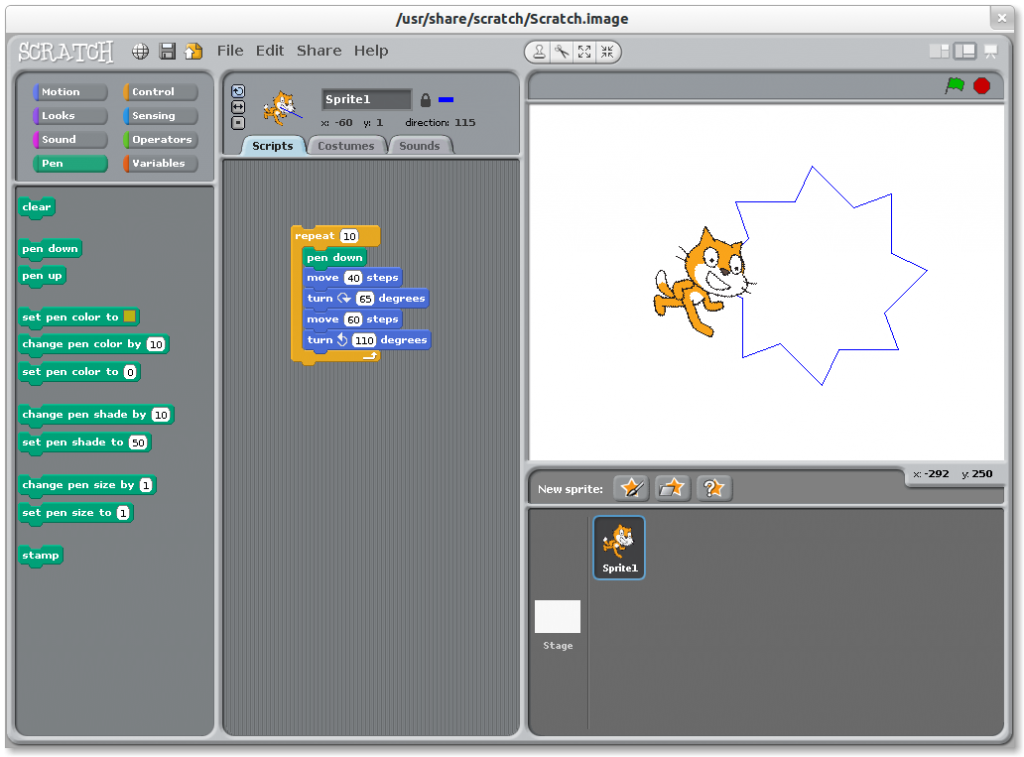Image resolution: width=1024 pixels, height=757 pixels.
Task: Select the Shrink sprite tool
Action: pyautogui.click(x=607, y=50)
